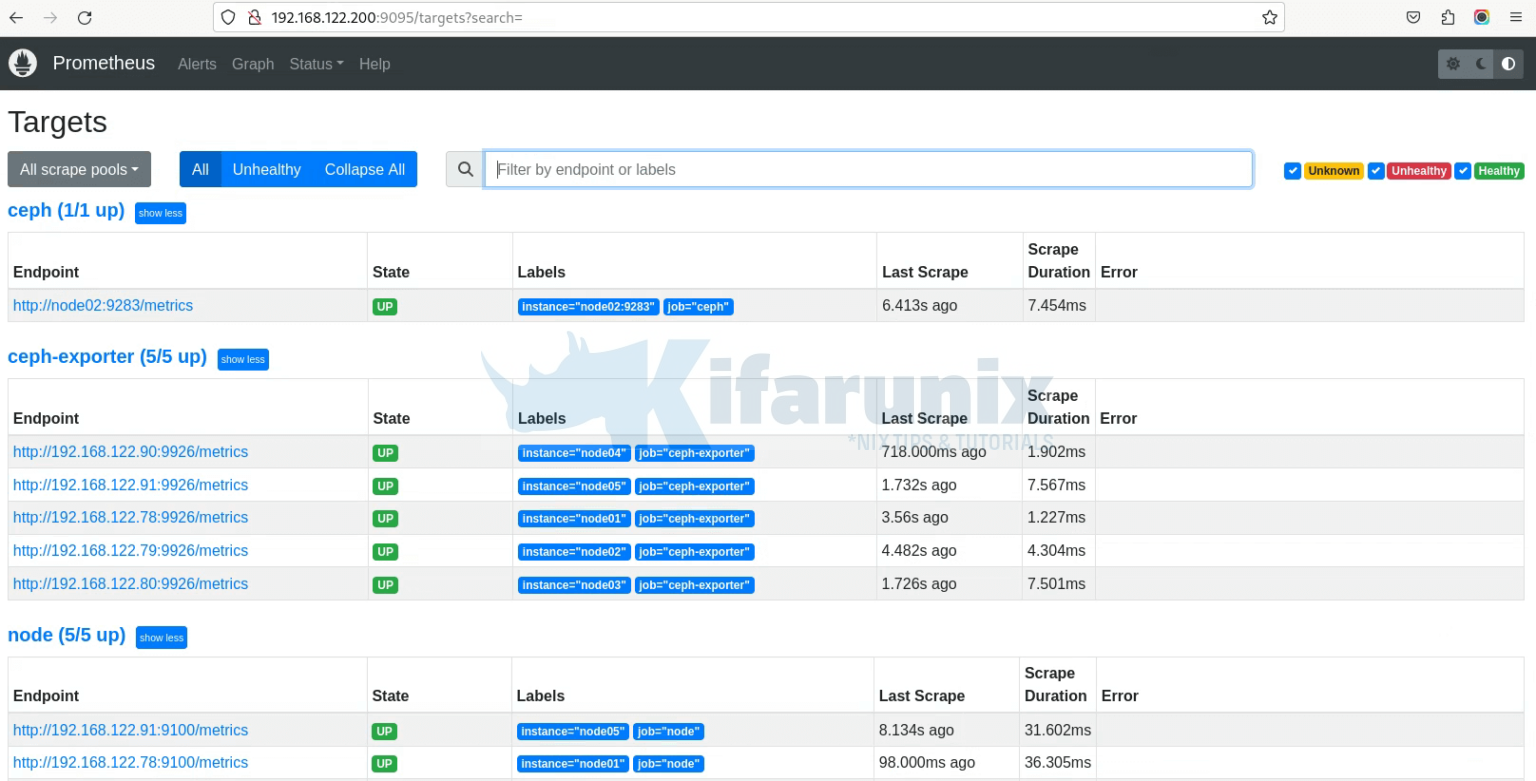Disable the Unhealthy filter checkbox
Viewport: 1536px width, 781px height.
tap(1375, 170)
